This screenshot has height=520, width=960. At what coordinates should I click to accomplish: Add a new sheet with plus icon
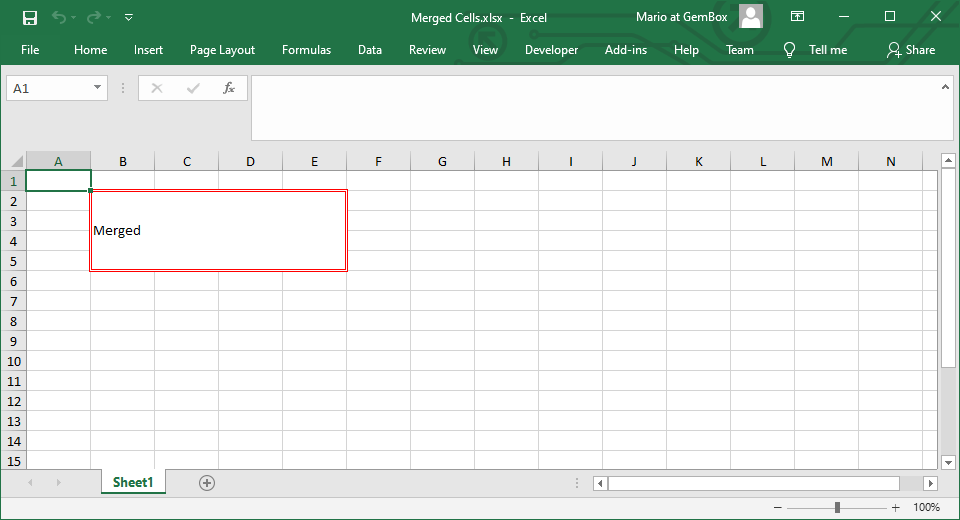pyautogui.click(x=207, y=483)
